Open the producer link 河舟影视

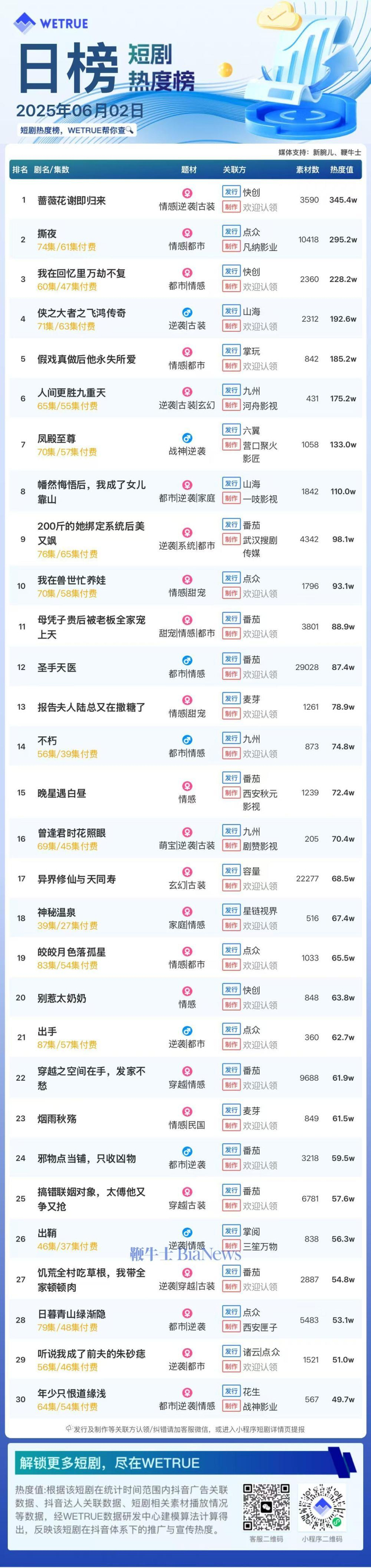pos(260,406)
